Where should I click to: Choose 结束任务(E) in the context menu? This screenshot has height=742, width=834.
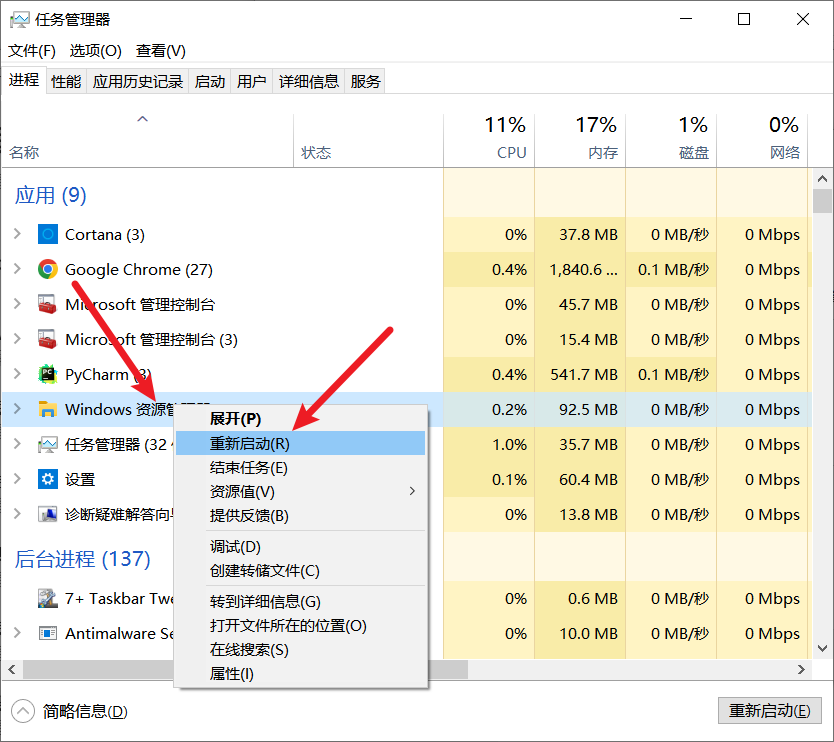(301, 468)
